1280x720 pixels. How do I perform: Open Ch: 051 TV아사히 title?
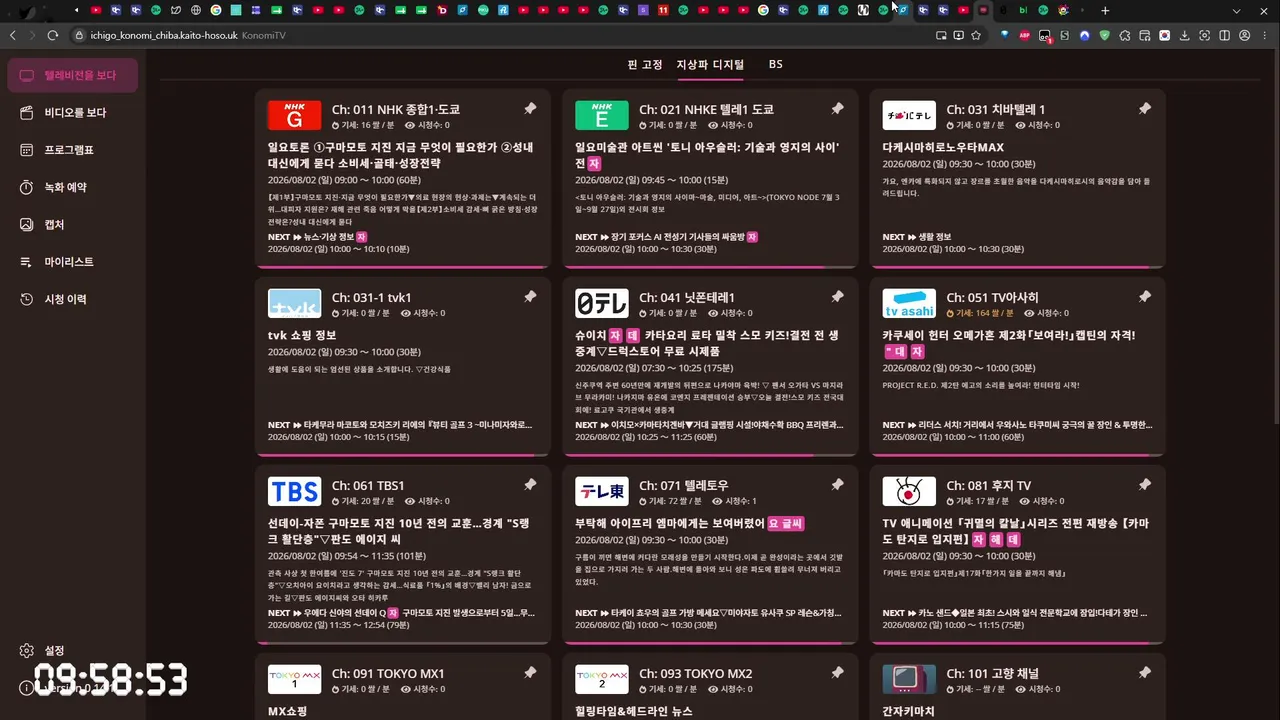(x=993, y=297)
